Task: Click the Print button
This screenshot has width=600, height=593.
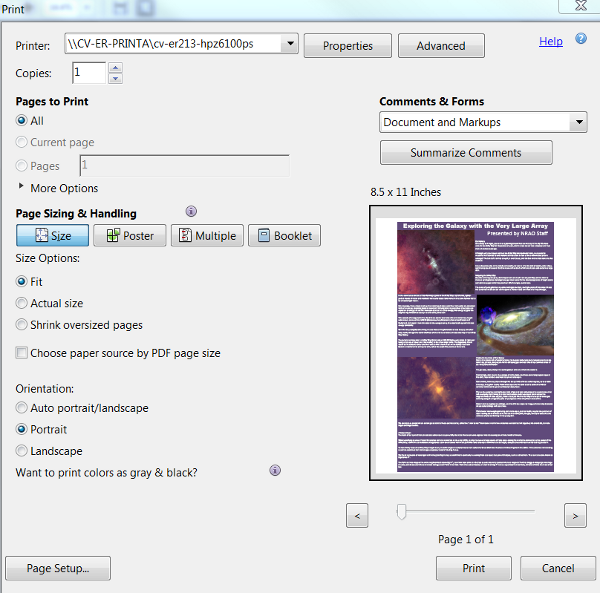Action: tap(473, 568)
